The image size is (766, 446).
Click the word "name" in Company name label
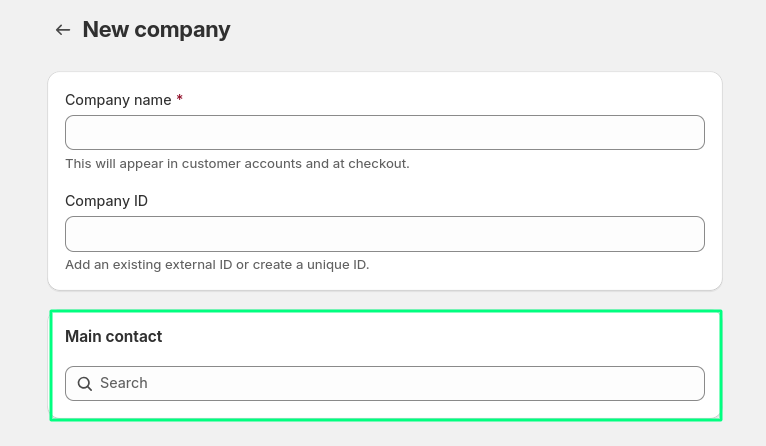click(x=152, y=100)
